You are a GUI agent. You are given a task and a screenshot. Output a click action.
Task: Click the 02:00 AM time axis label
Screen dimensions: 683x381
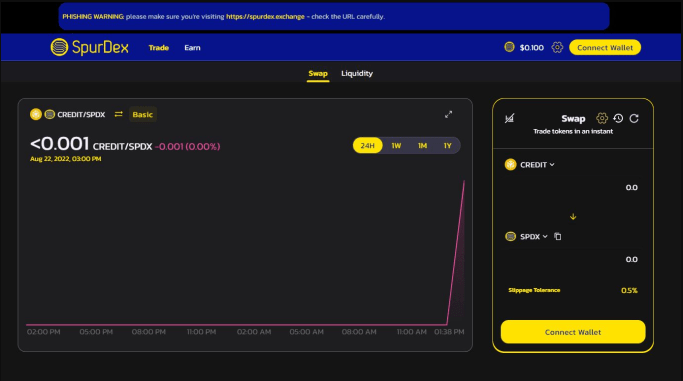pos(254,332)
